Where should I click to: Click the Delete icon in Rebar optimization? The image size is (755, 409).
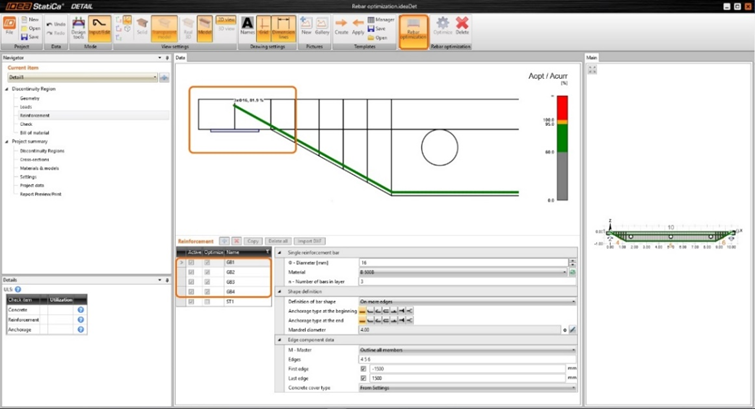point(462,23)
